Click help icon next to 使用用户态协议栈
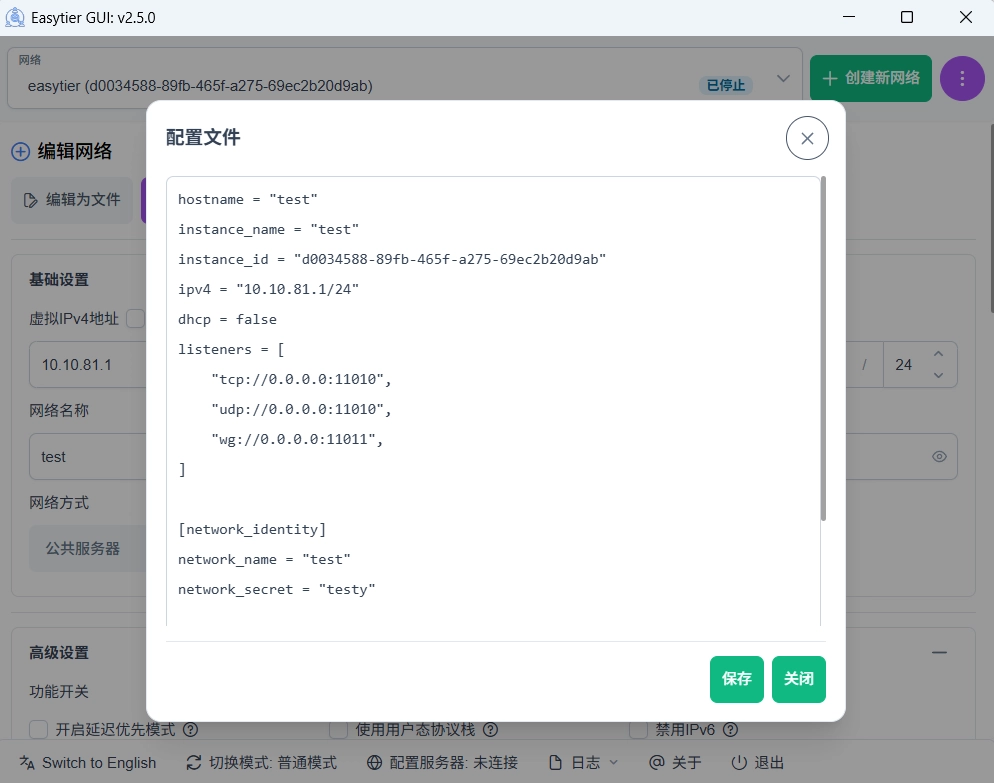Image resolution: width=994 pixels, height=783 pixels. tap(490, 730)
